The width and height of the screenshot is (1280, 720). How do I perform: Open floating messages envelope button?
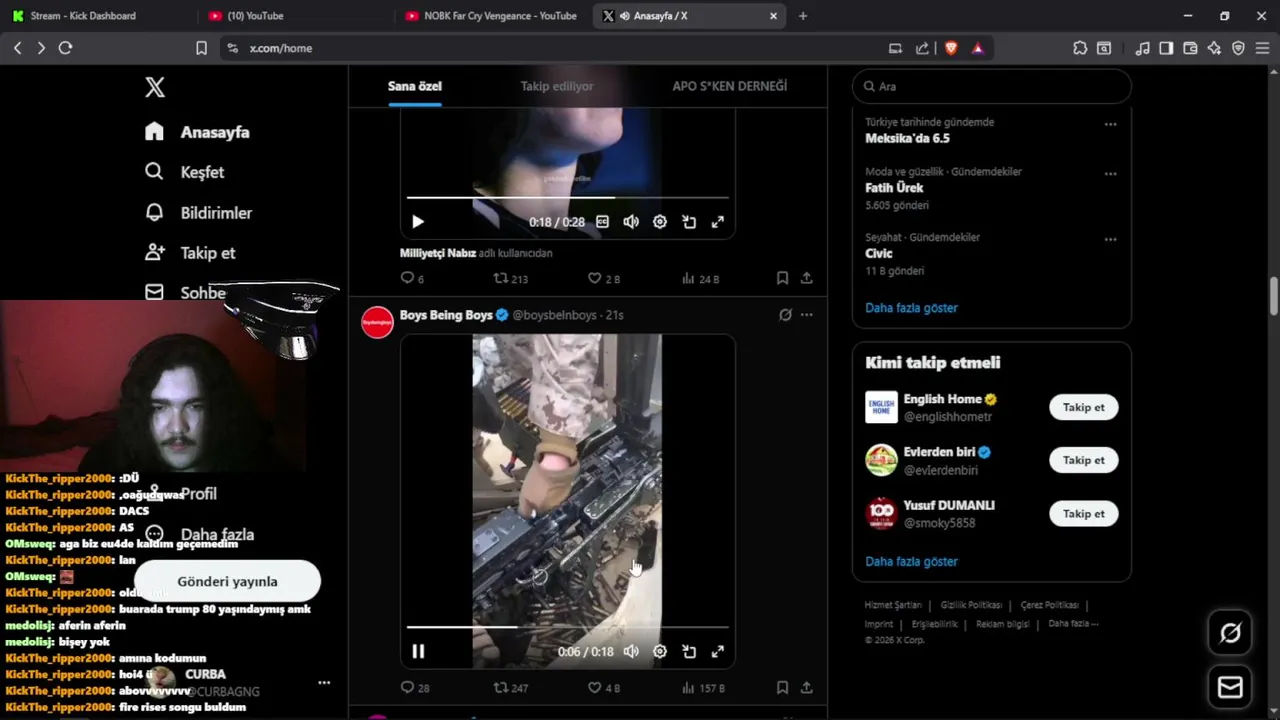click(x=1230, y=688)
